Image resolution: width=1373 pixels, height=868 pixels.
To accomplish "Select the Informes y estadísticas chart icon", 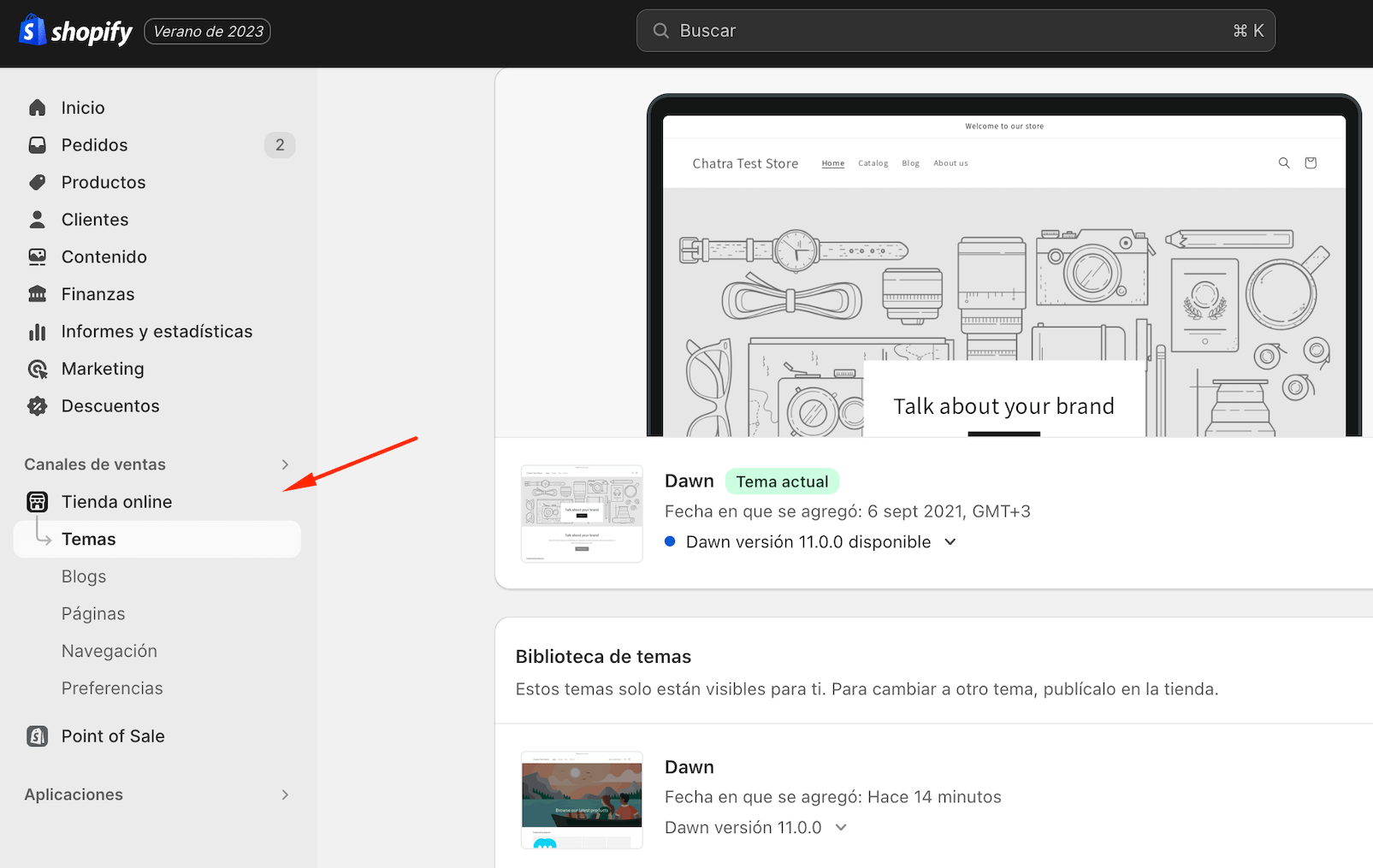I will point(38,331).
